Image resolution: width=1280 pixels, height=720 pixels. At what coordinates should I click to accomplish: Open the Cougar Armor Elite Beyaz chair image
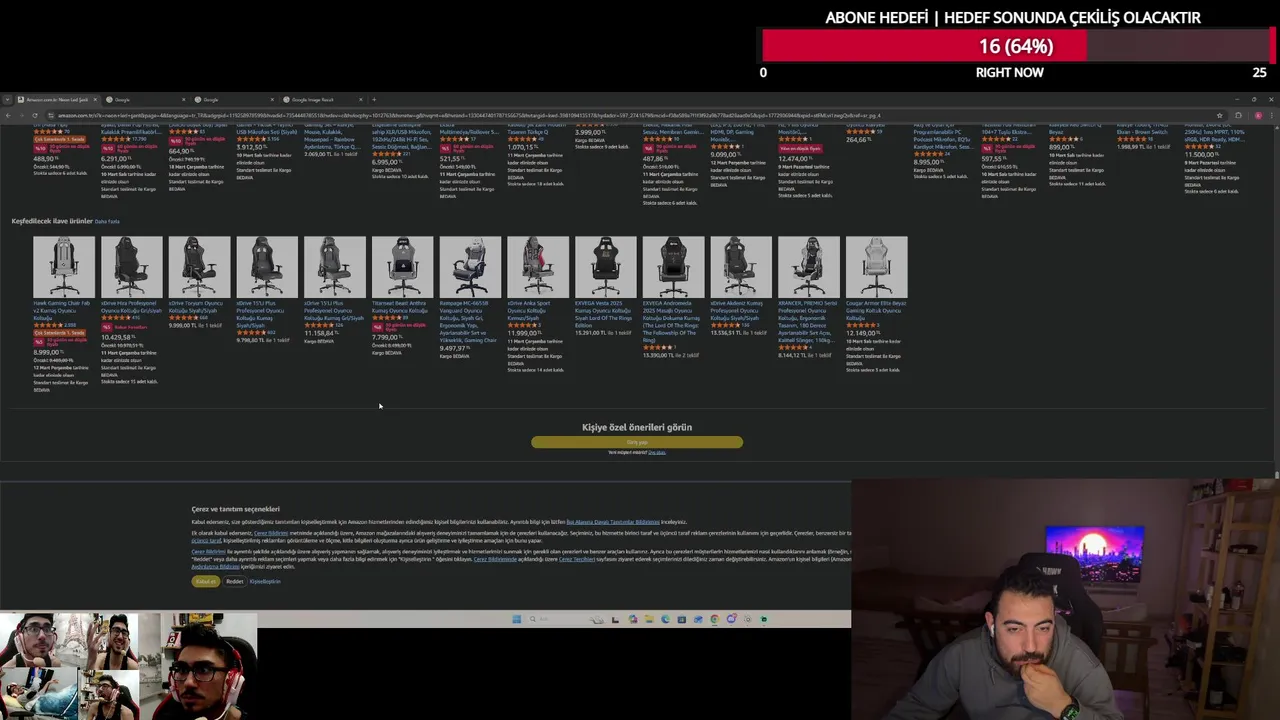pos(877,267)
